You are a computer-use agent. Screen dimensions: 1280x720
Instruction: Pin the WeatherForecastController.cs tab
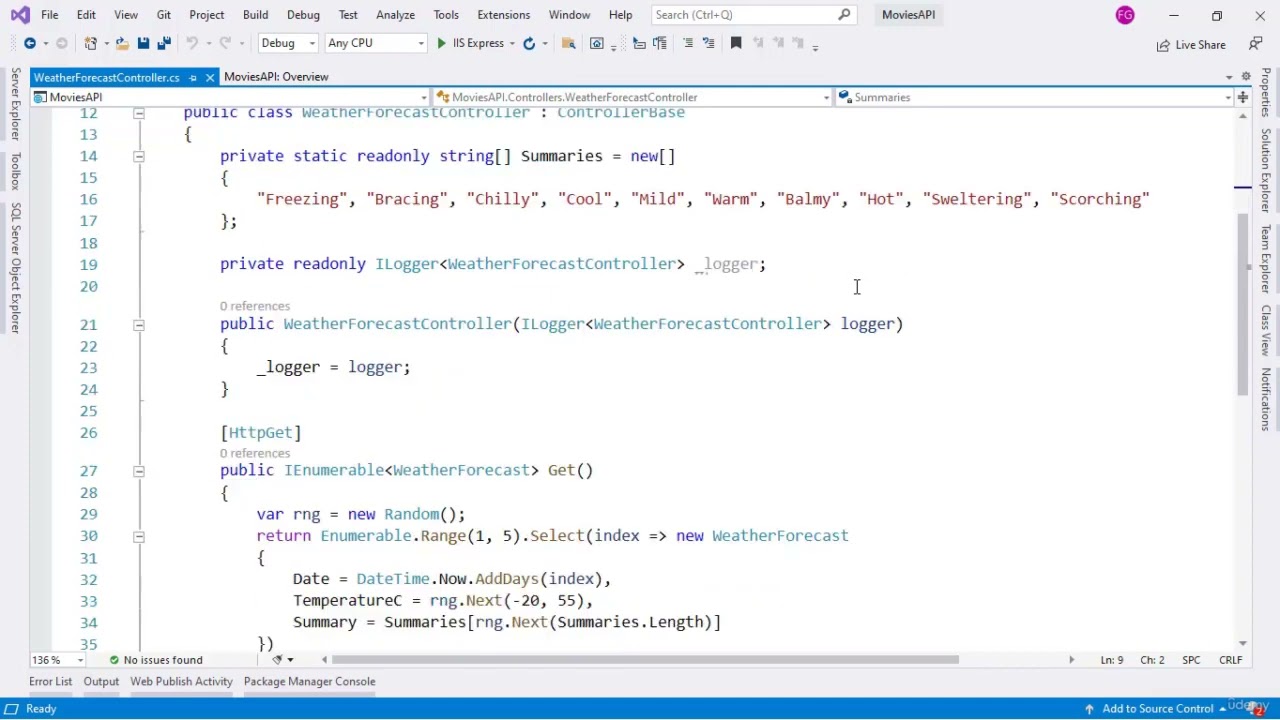click(194, 77)
